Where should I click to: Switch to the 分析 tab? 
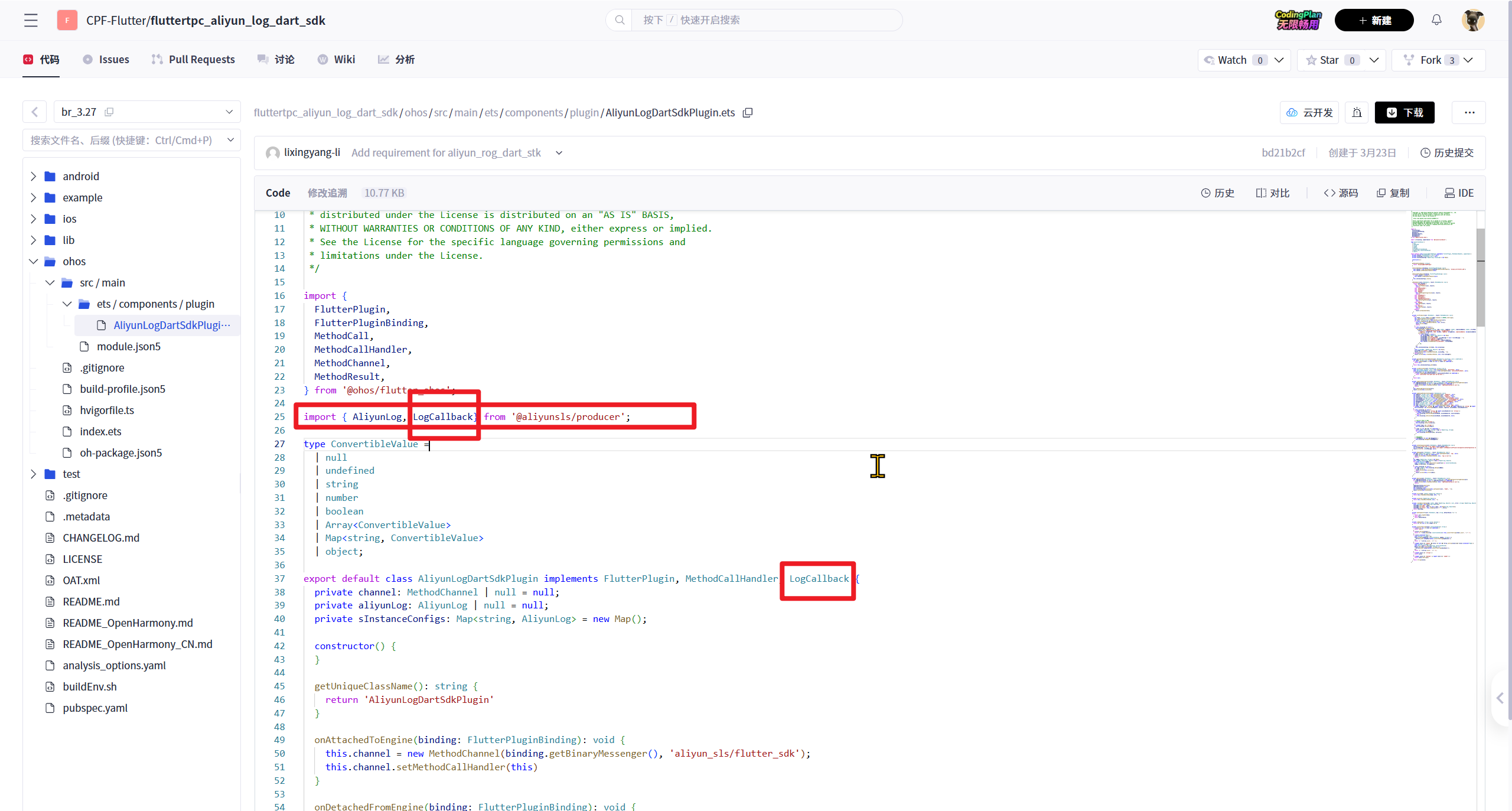click(x=396, y=59)
